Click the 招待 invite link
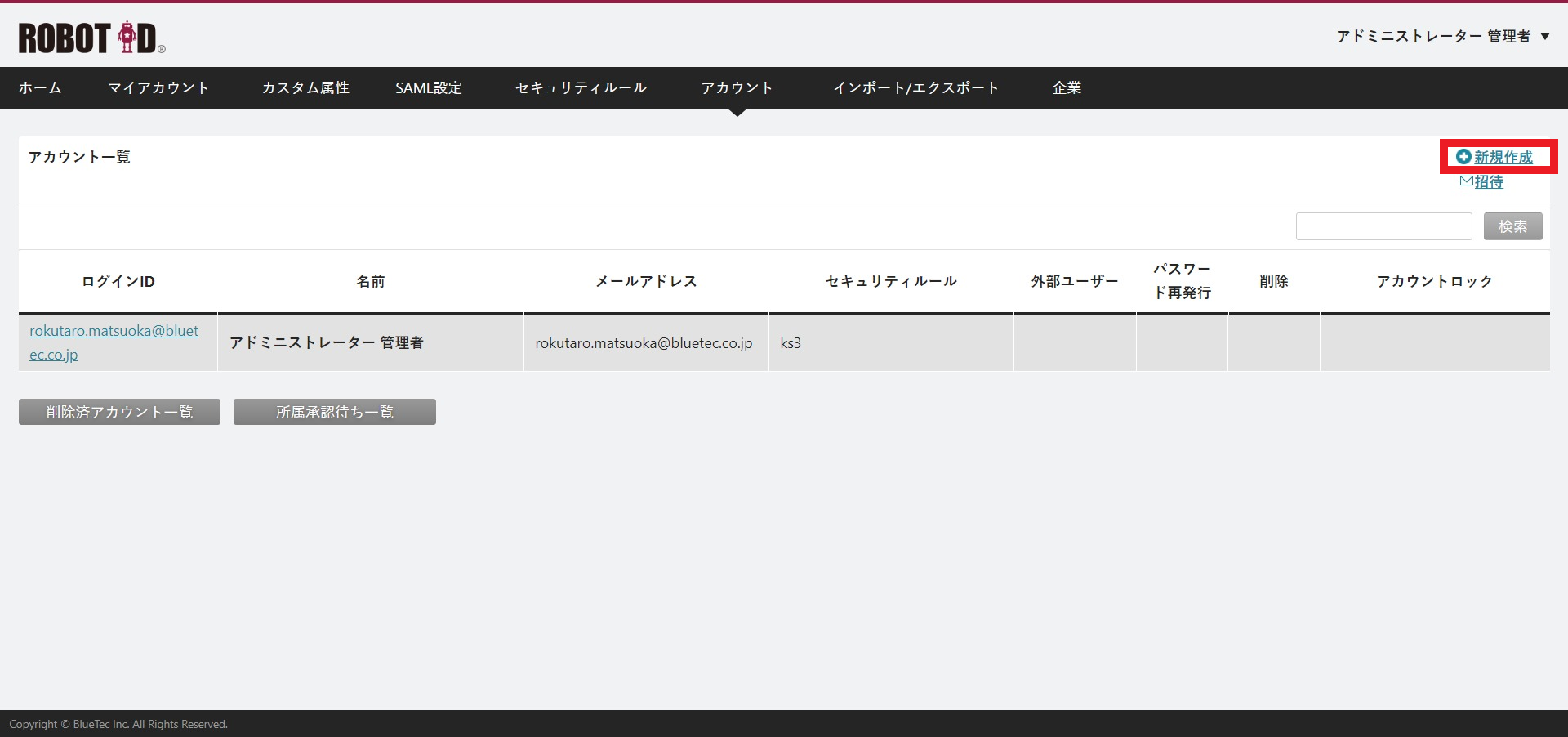 tap(1489, 181)
